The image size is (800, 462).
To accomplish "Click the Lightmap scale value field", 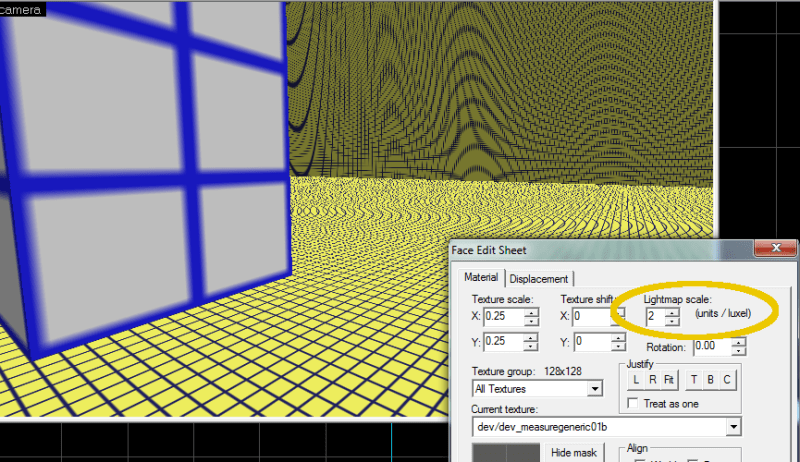I will [655, 317].
